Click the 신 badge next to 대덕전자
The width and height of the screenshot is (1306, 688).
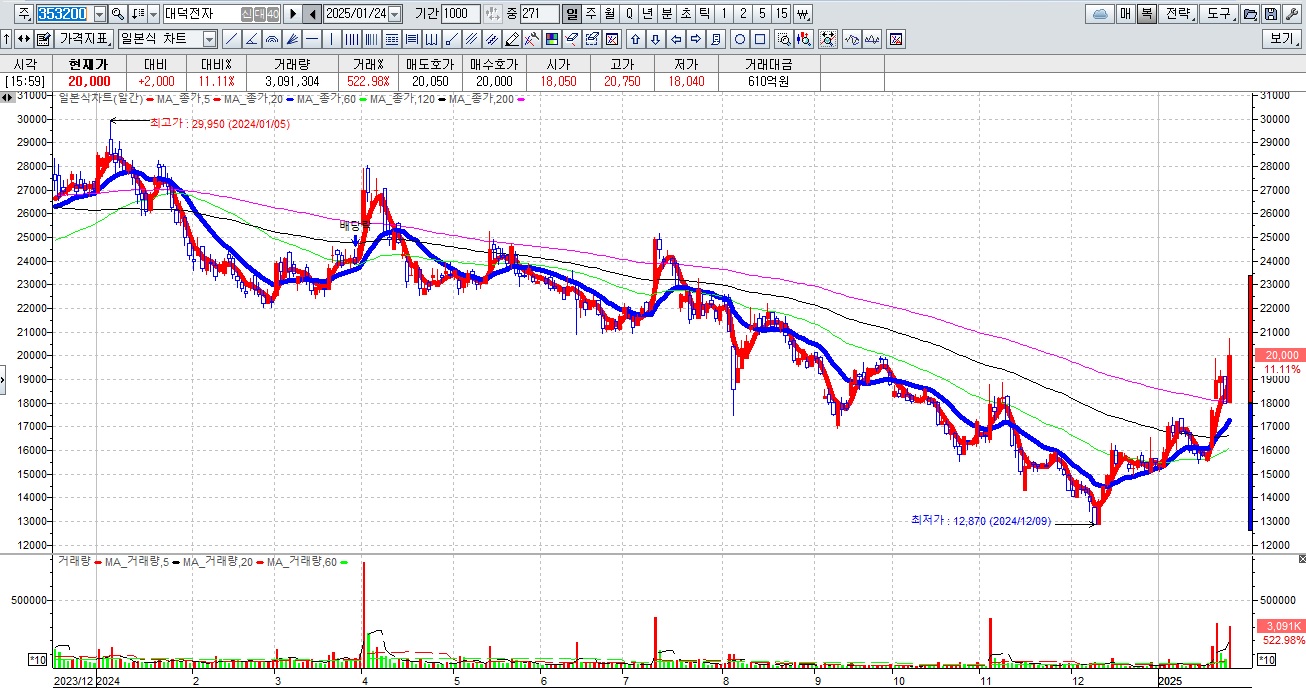247,14
